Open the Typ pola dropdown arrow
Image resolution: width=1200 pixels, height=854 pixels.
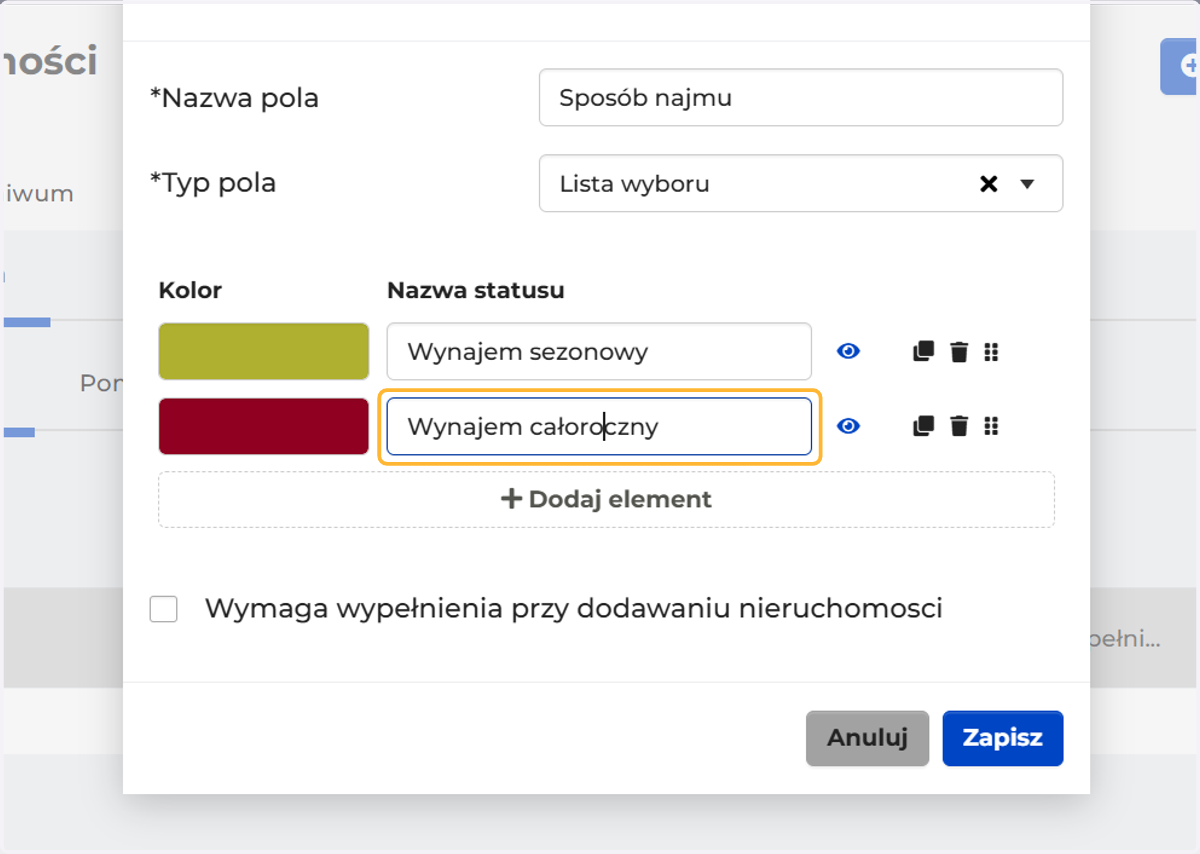click(1026, 184)
